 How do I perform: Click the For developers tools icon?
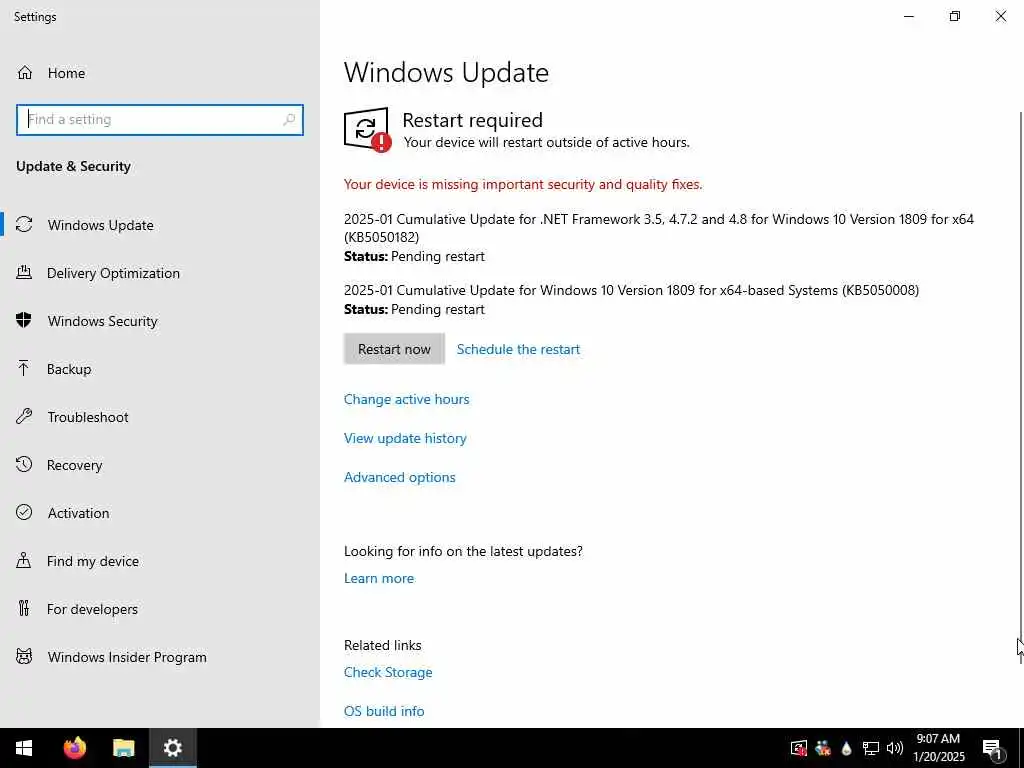24,609
